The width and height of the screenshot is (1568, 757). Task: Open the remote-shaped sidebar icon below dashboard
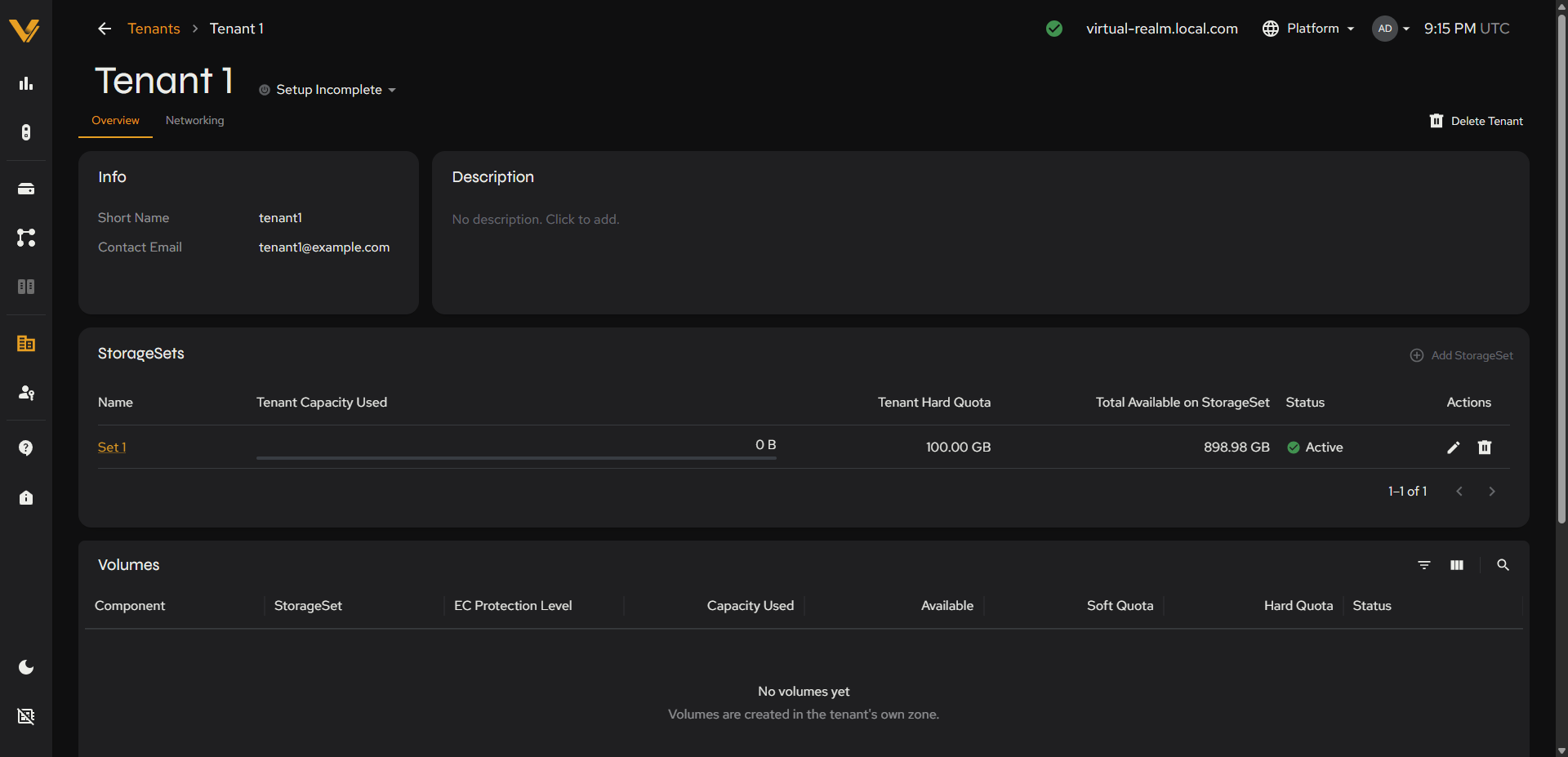click(x=26, y=132)
